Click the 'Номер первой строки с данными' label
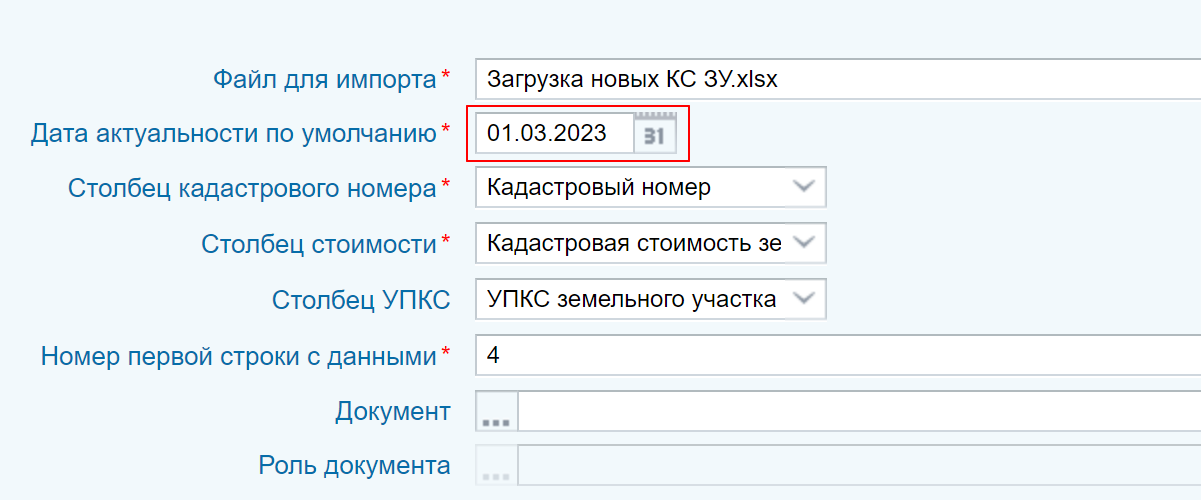The height and width of the screenshot is (500, 1201). (x=239, y=356)
